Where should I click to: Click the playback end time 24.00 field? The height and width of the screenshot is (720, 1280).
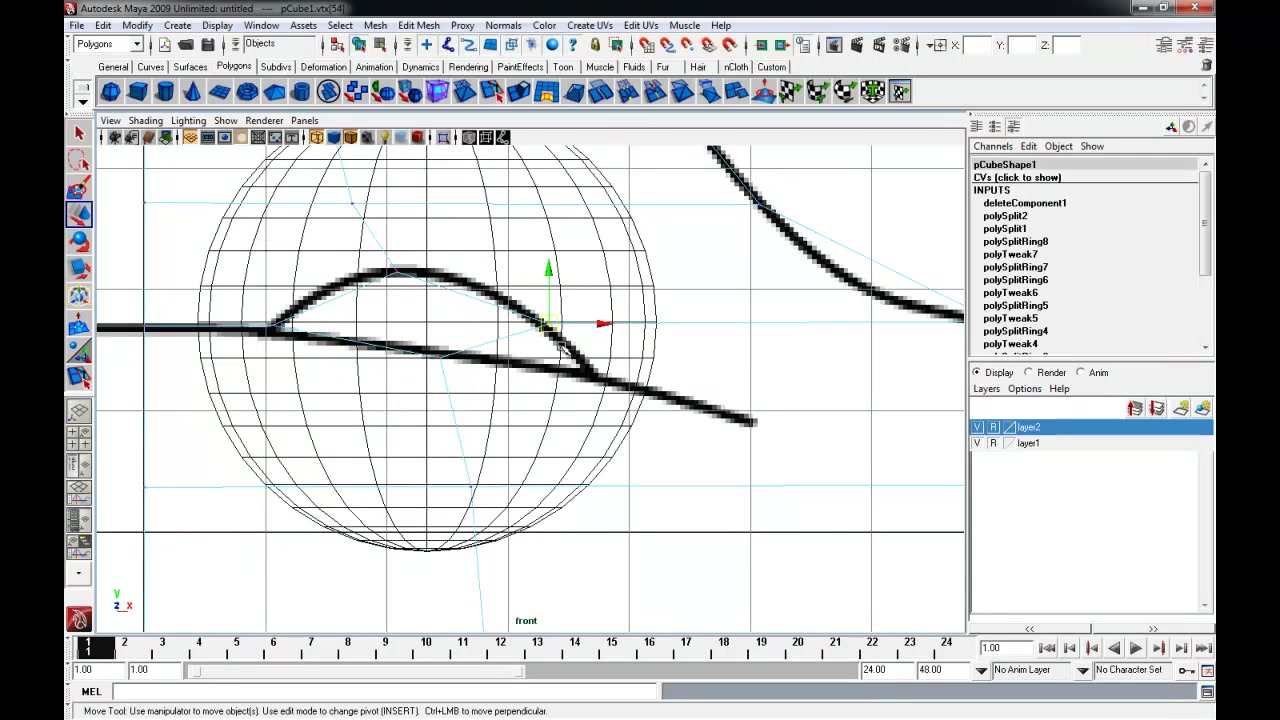pyautogui.click(x=886, y=670)
